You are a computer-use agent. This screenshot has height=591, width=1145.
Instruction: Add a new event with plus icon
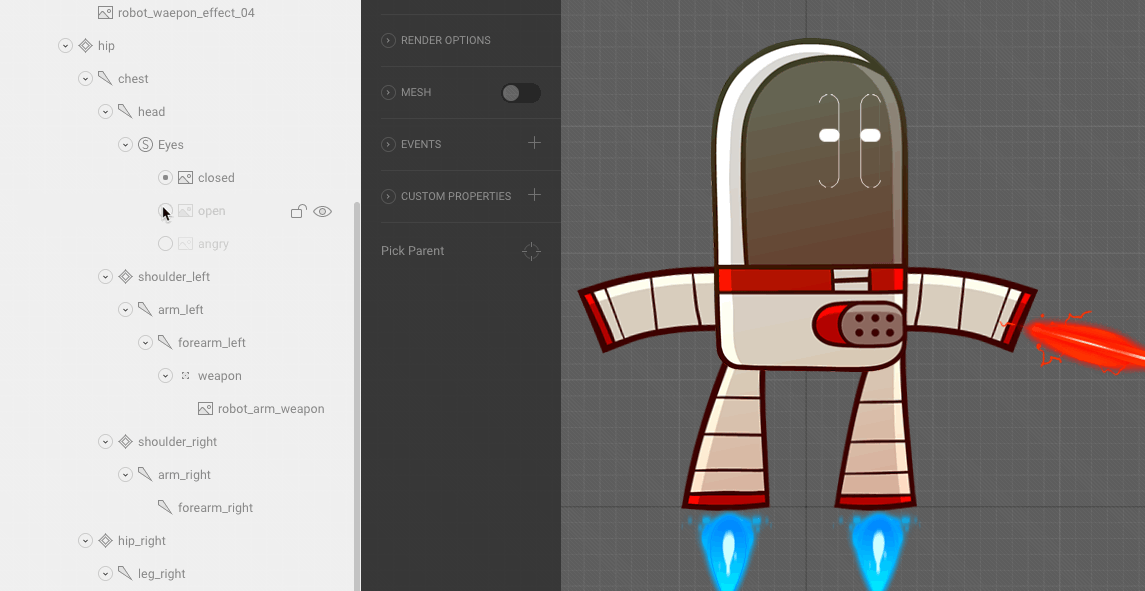534,143
